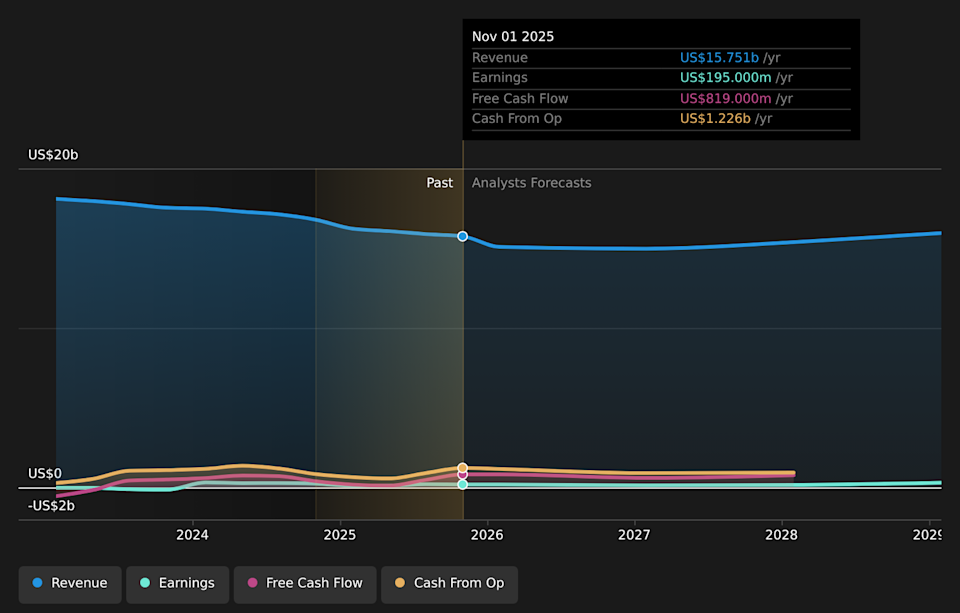Toggle the Cash From Op series off
This screenshot has width=960, height=613.
449,583
